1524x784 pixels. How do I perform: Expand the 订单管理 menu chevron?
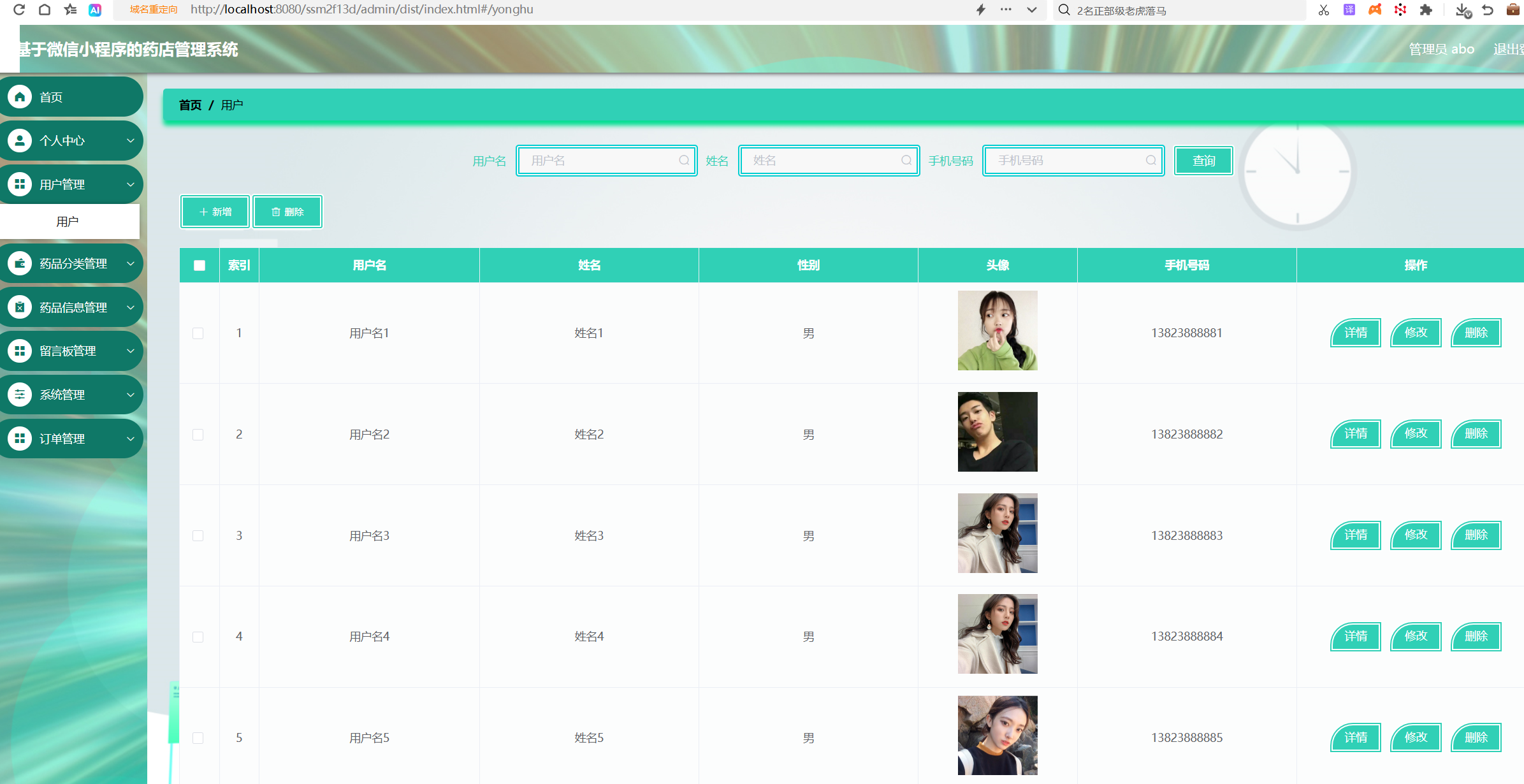pyautogui.click(x=131, y=439)
